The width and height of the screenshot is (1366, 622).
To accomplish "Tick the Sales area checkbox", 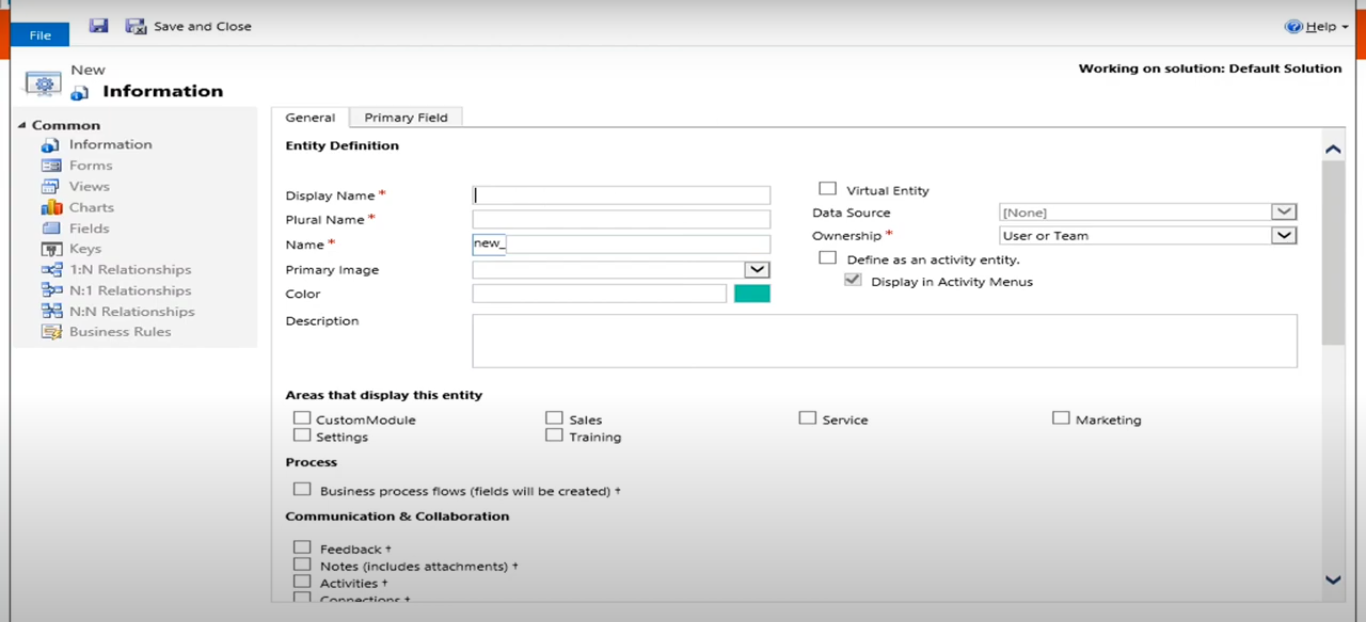I will (554, 418).
